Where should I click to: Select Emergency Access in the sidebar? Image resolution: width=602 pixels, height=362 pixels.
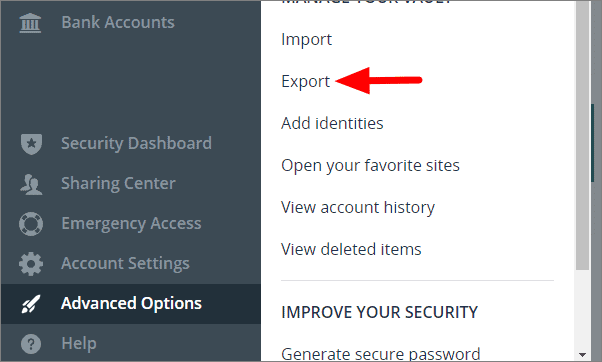click(131, 223)
